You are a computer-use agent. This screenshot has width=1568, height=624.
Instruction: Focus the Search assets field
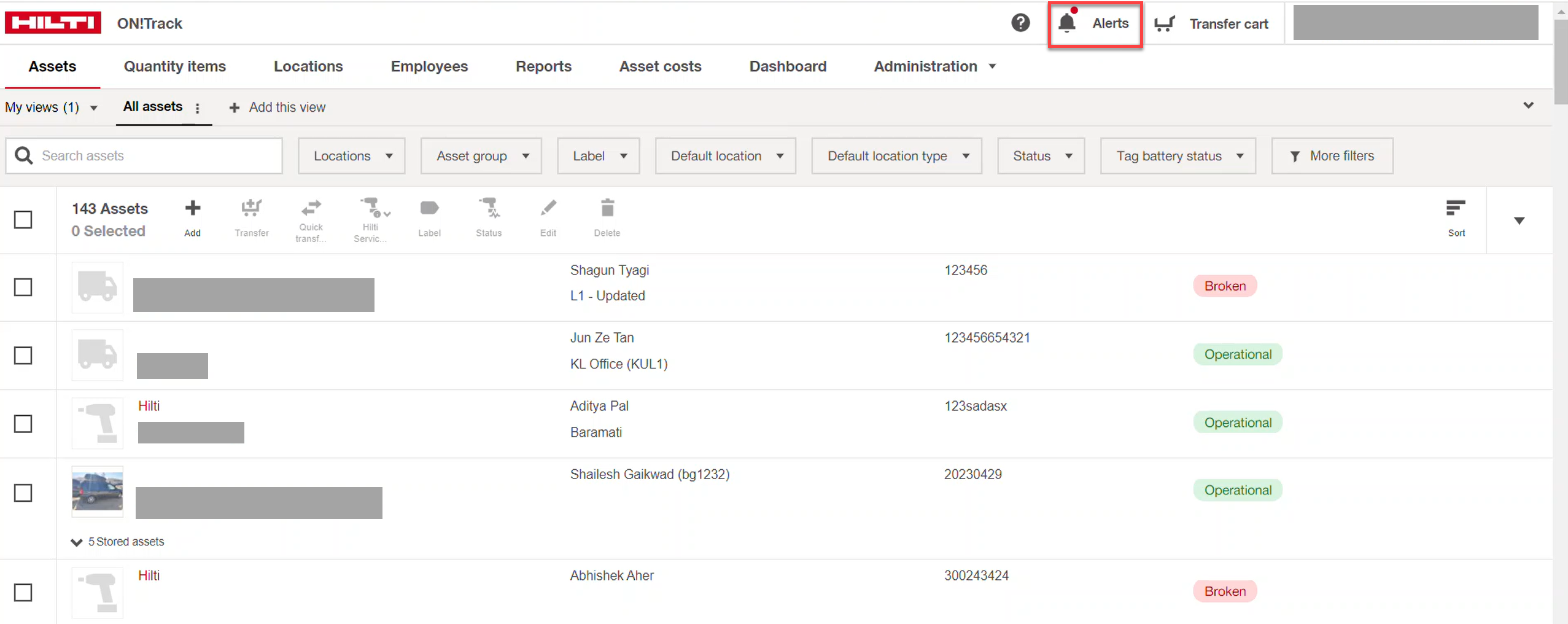click(144, 156)
